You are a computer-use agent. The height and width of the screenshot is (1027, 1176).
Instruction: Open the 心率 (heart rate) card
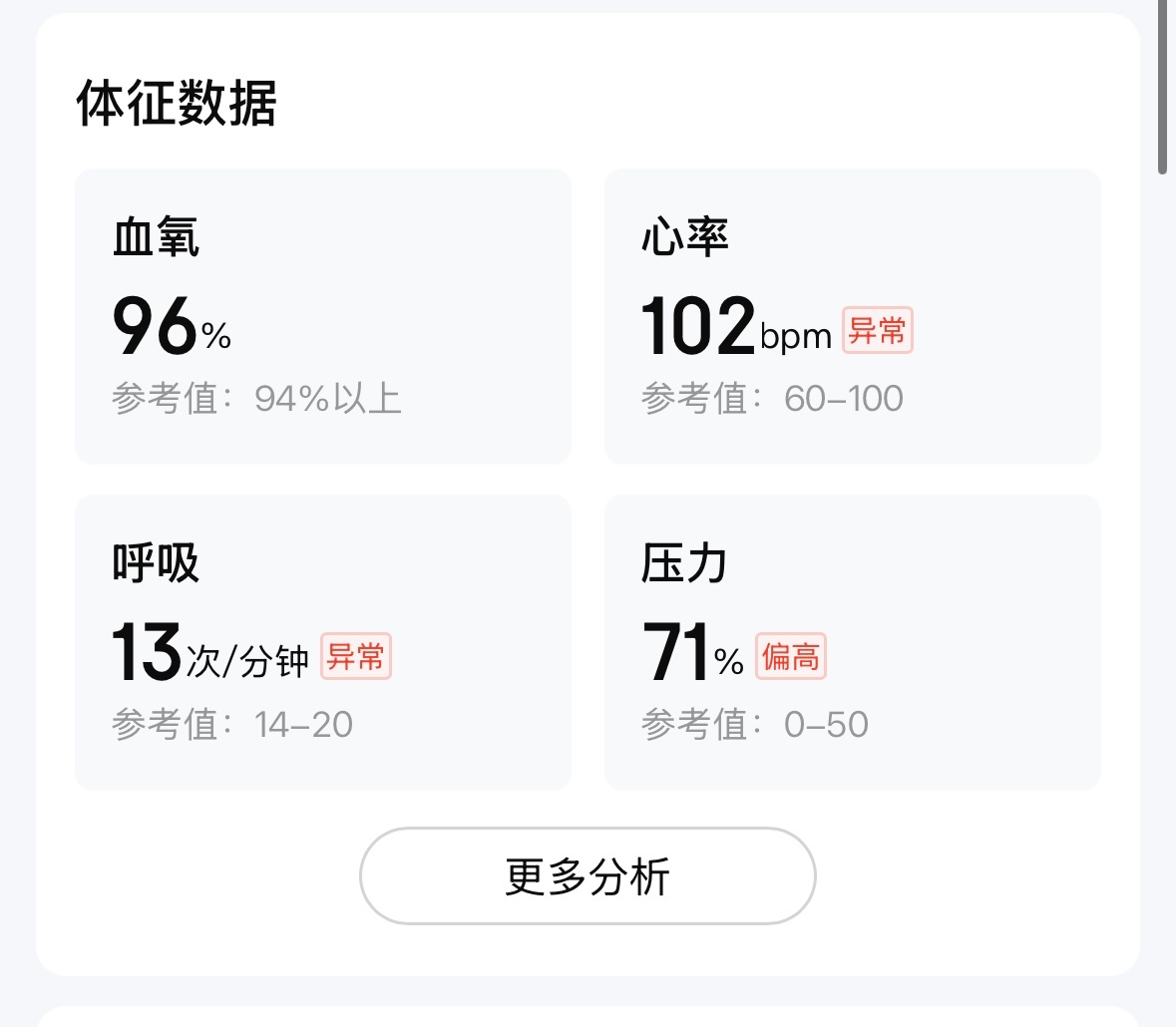[852, 316]
